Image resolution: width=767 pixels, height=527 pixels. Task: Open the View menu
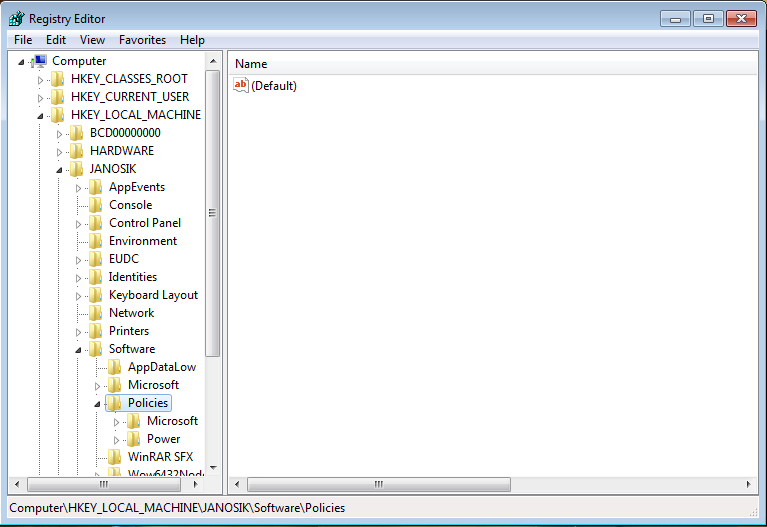(x=92, y=40)
